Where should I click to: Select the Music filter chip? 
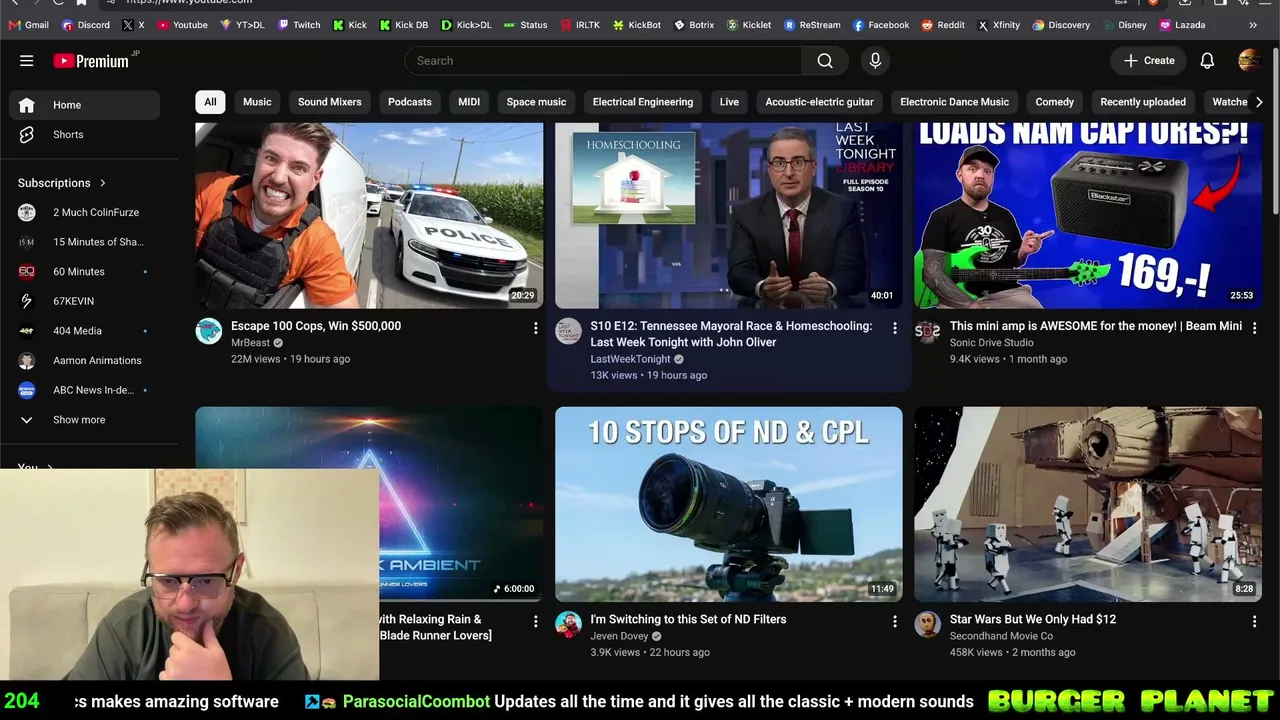257,102
